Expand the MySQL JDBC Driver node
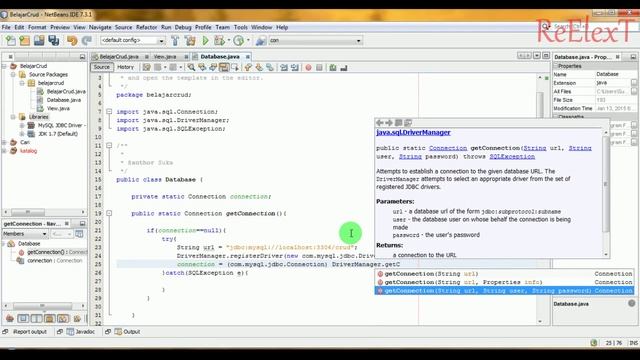 click(22, 125)
